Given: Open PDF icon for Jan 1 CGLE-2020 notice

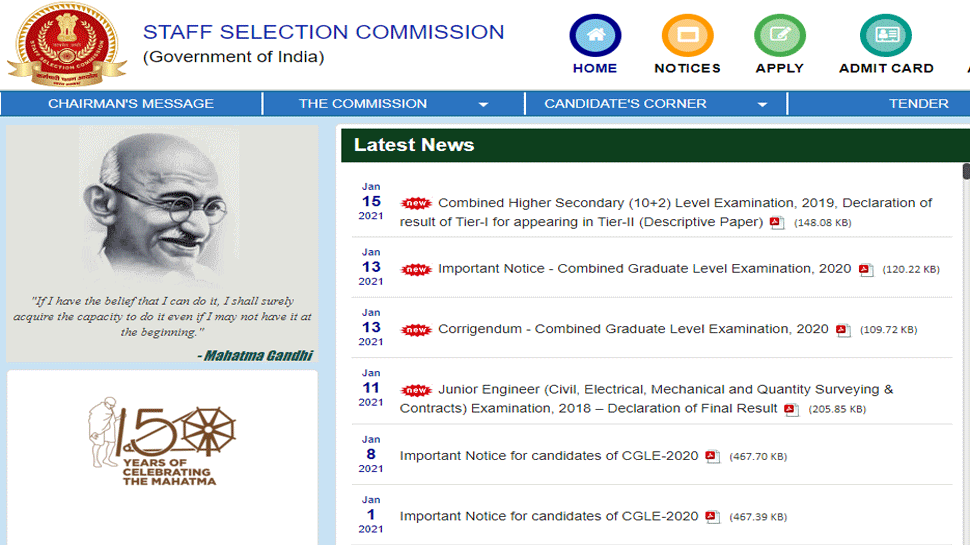Looking at the screenshot, I should [x=713, y=517].
